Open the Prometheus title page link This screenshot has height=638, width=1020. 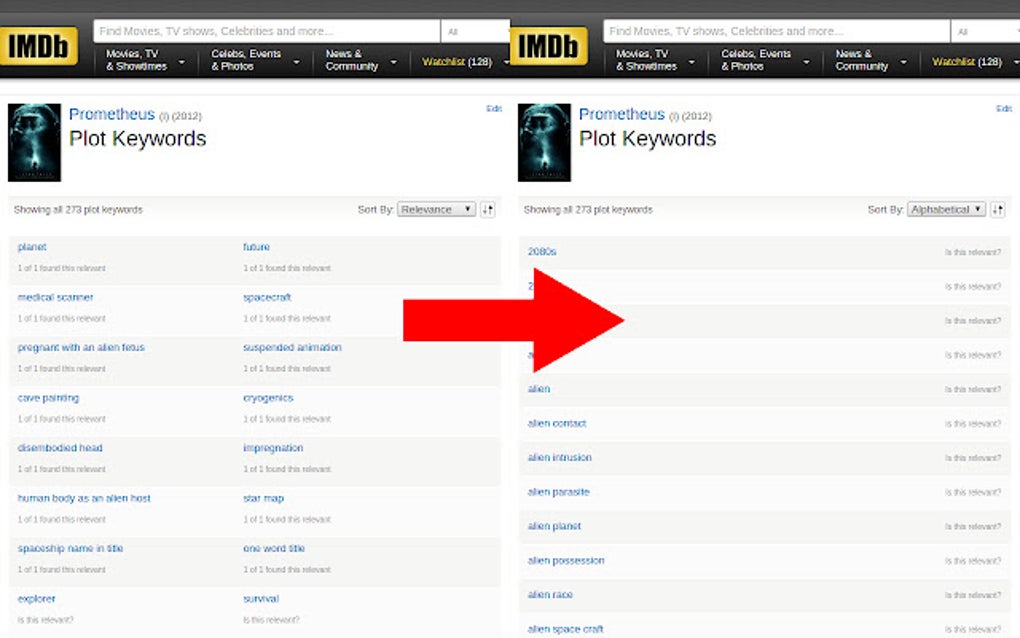pyautogui.click(x=111, y=114)
